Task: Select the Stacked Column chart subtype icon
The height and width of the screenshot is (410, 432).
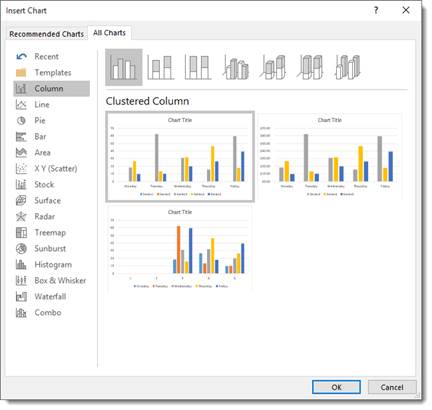Action: 161,67
